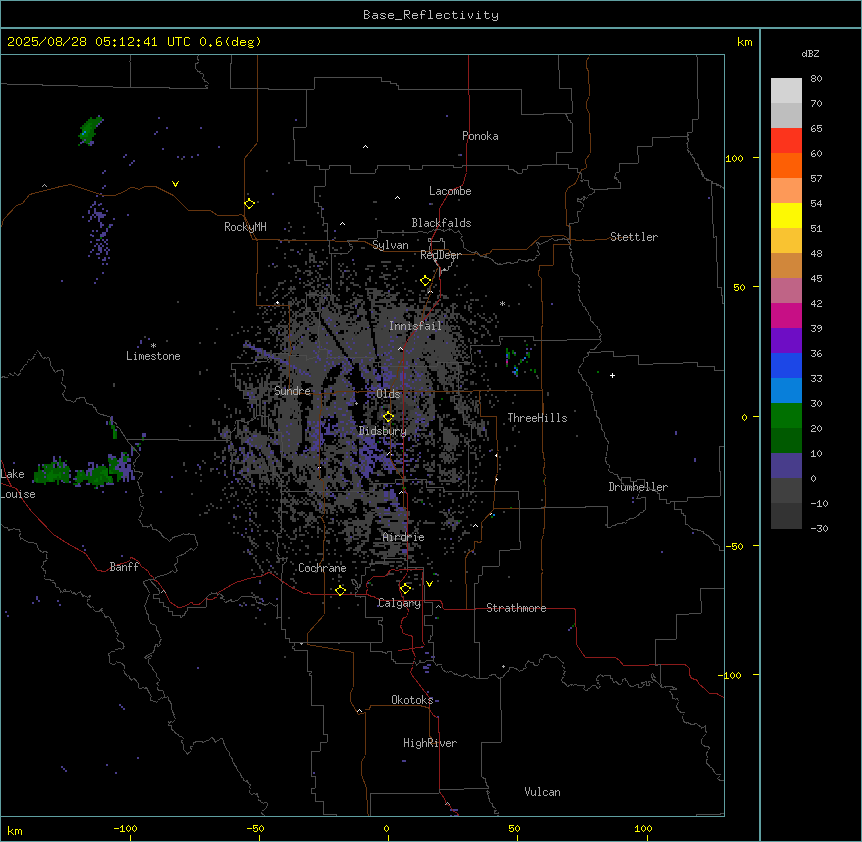This screenshot has height=842, width=862.
Task: Select the yellow diamond between Olds and Didsbury
Action: coord(389,417)
